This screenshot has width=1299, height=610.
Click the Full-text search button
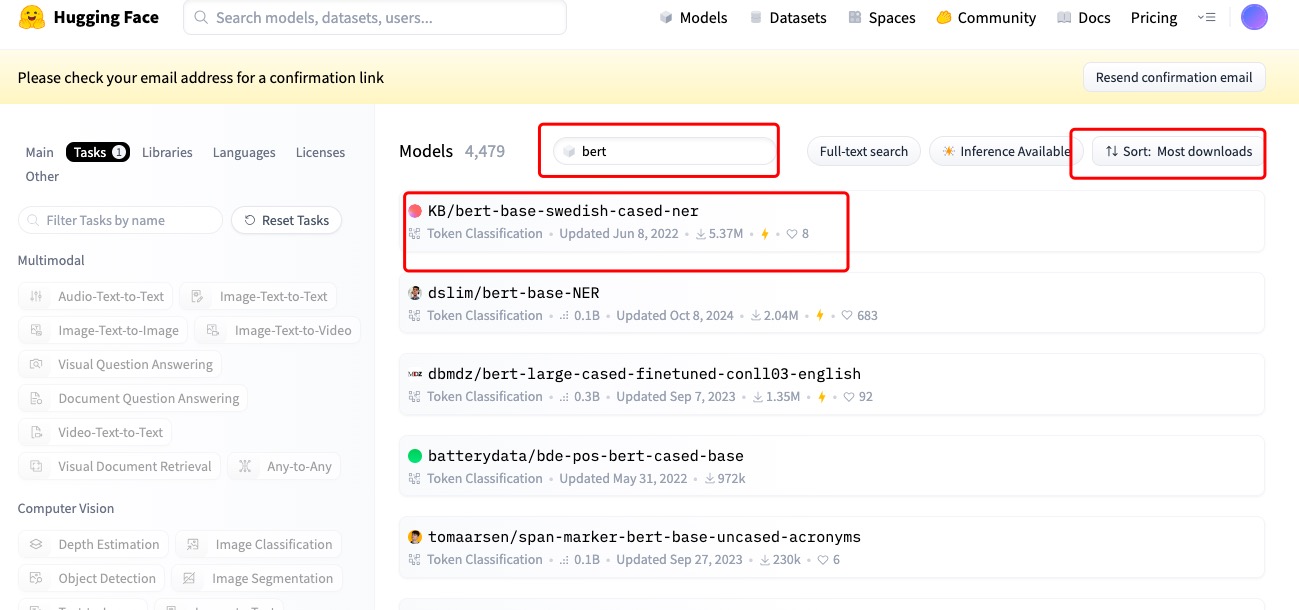point(864,152)
